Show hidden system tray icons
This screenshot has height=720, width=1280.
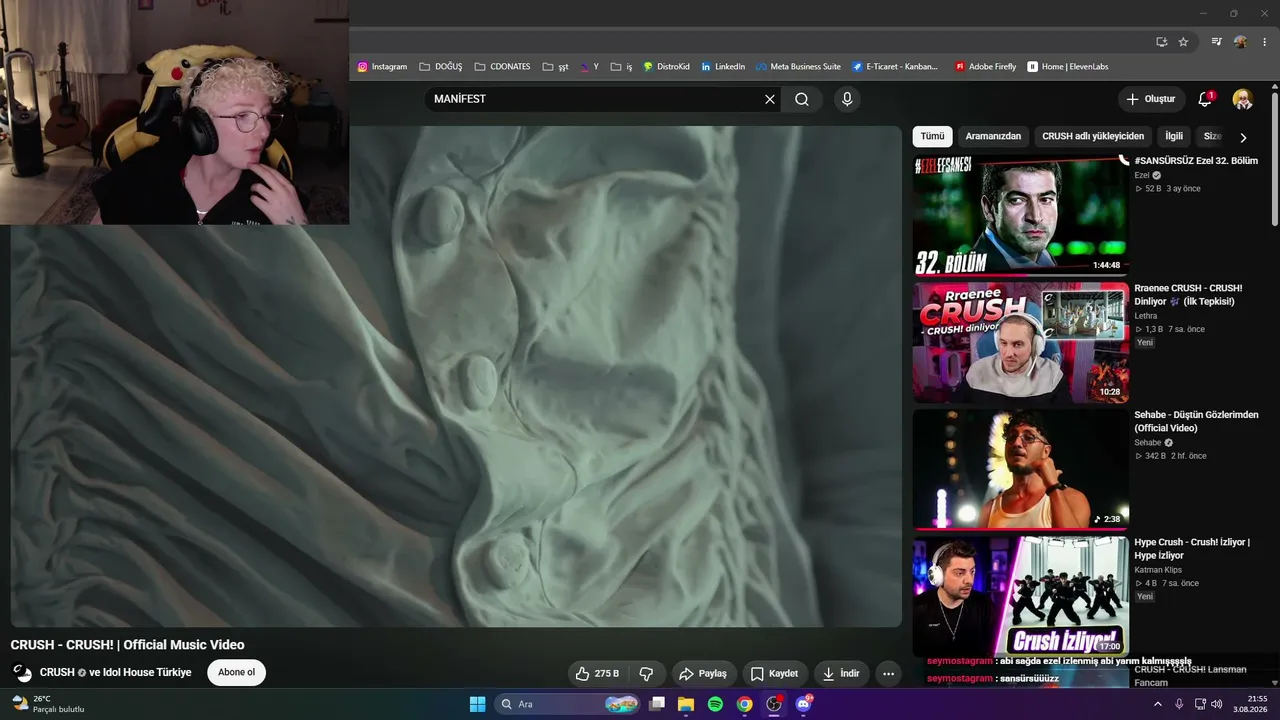click(1158, 704)
